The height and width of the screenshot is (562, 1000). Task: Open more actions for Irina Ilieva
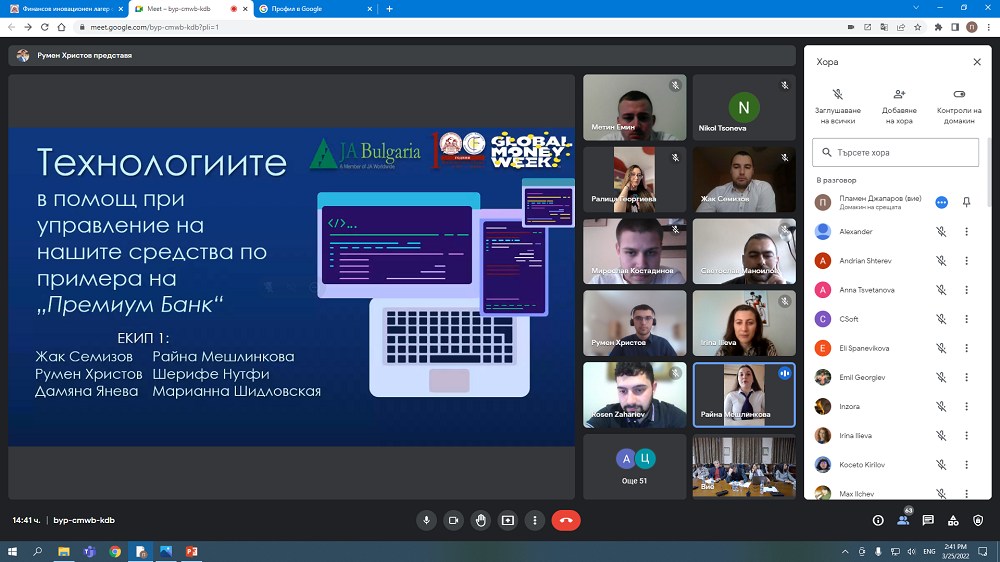pos(966,436)
